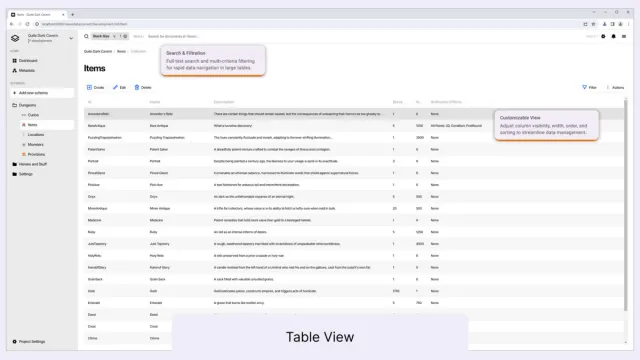Select the Onyx table row
This screenshot has height=360, width=640.
pos(353,197)
